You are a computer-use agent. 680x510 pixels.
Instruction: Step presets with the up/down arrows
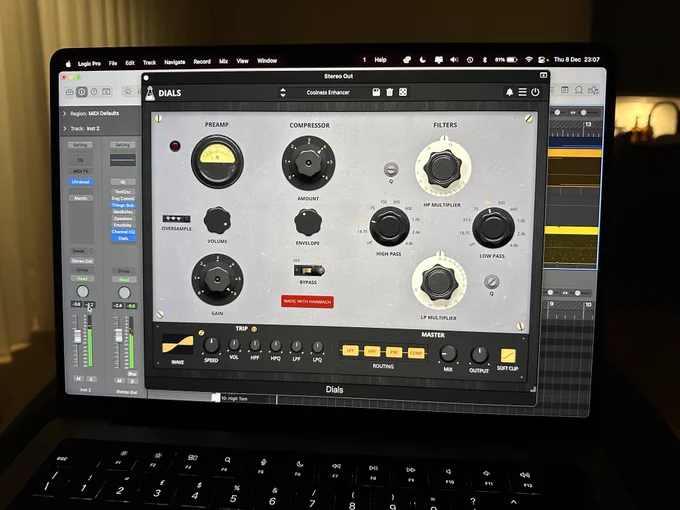[283, 92]
